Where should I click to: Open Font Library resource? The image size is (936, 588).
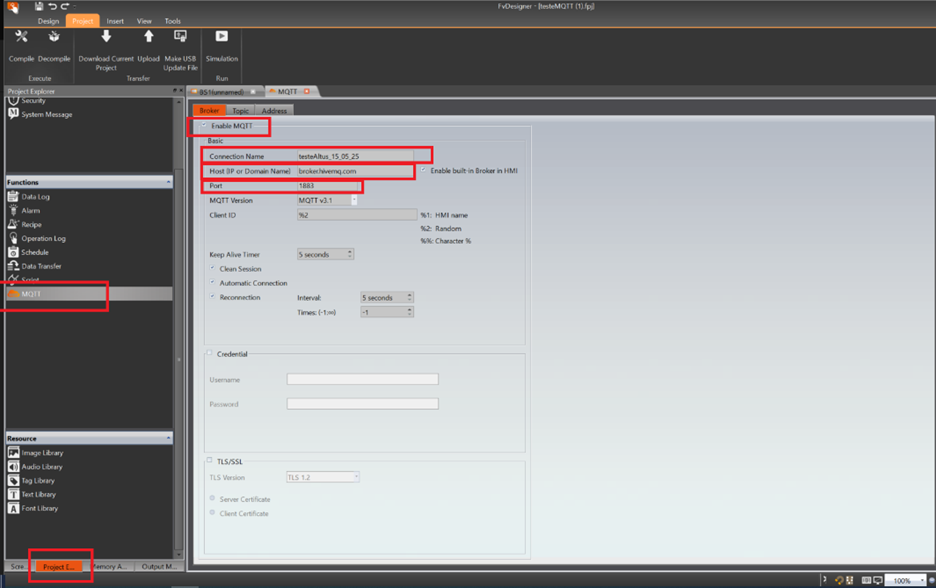tap(33, 509)
